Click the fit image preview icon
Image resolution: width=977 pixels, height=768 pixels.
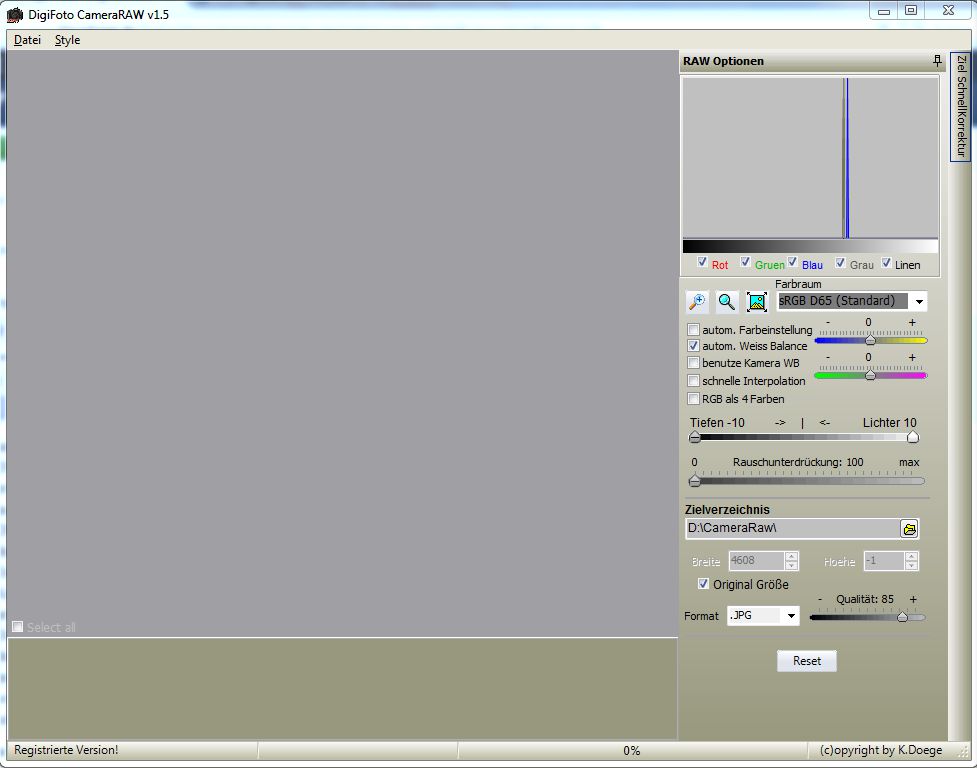757,302
